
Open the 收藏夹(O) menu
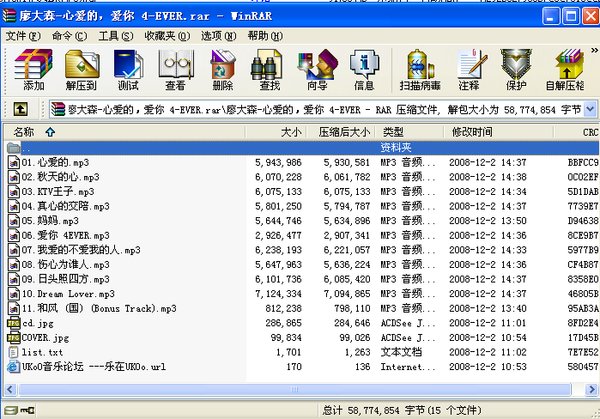tap(167, 36)
